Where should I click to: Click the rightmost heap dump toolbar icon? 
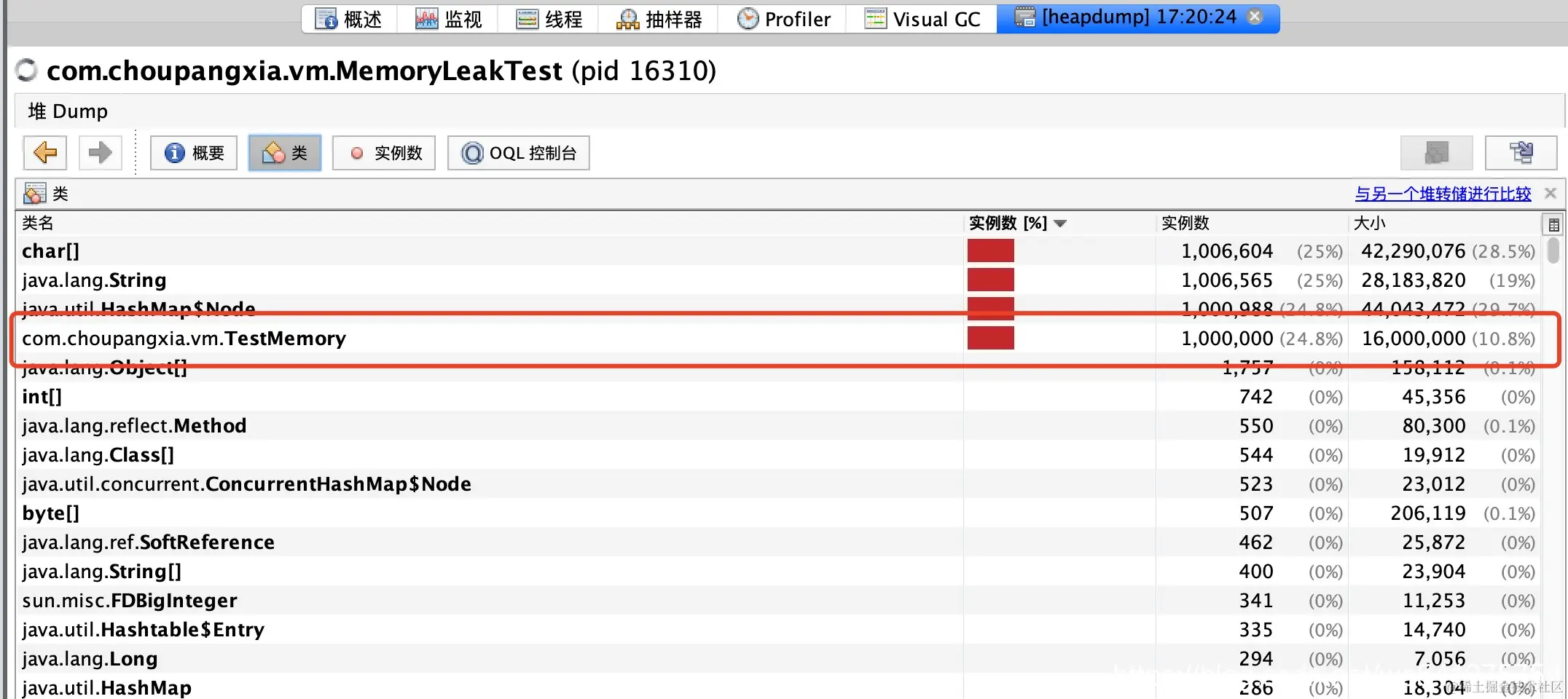(1521, 153)
